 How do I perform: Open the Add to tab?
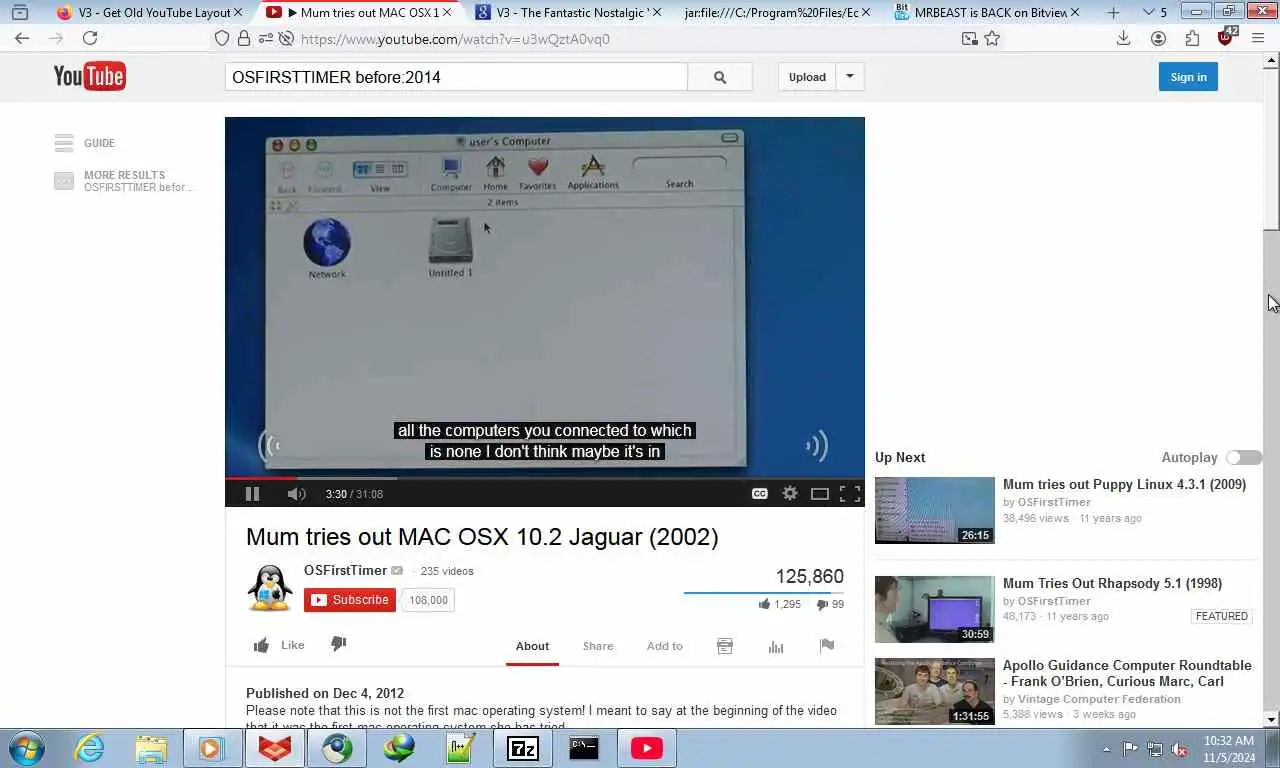(x=664, y=646)
